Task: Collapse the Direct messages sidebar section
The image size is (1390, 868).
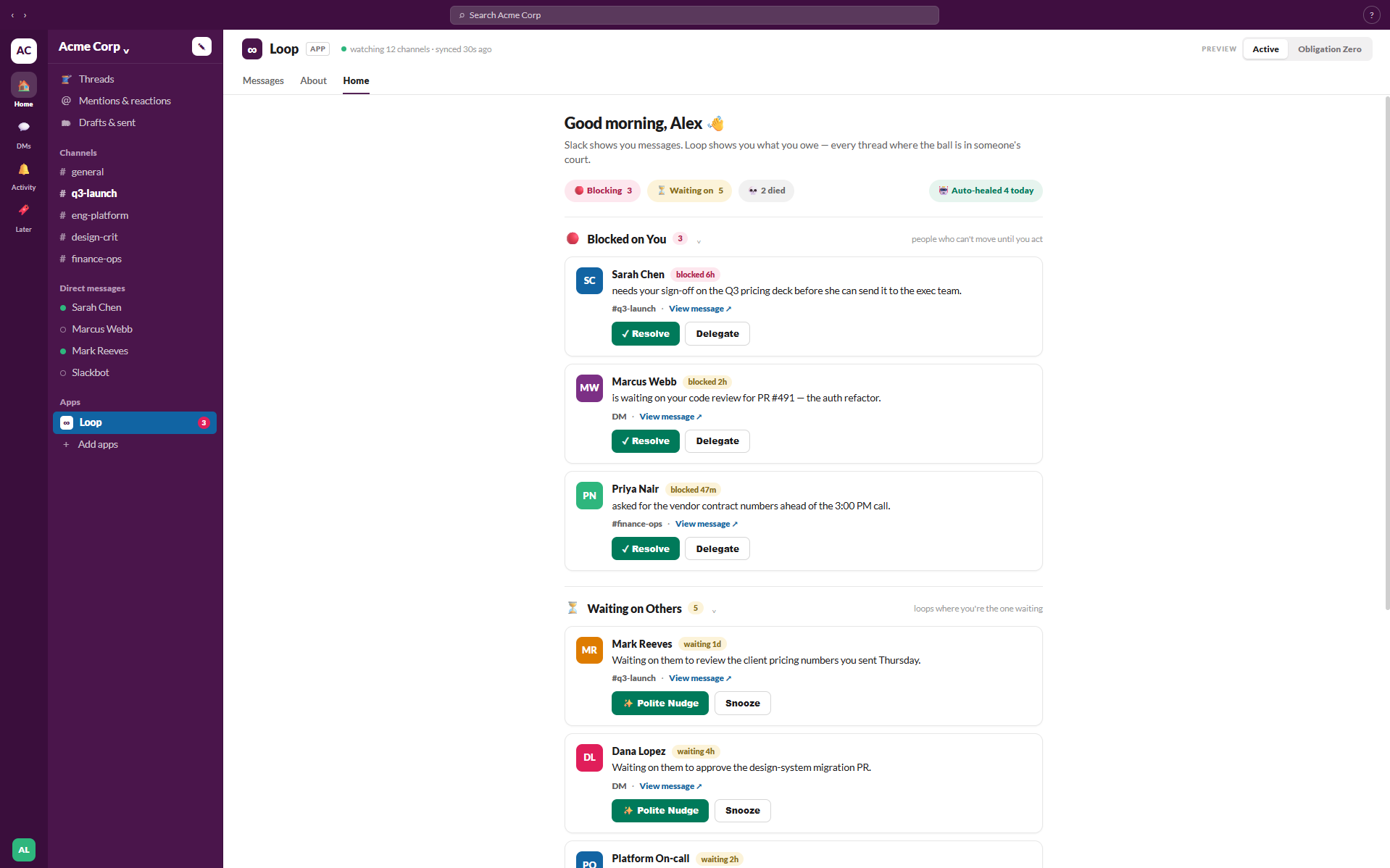Action: coord(92,288)
